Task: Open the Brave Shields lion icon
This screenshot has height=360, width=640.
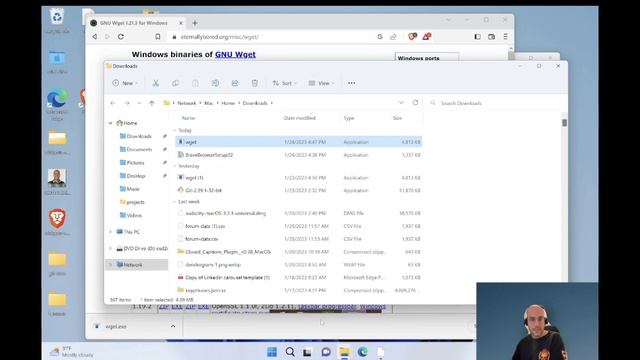Action: click(x=412, y=37)
